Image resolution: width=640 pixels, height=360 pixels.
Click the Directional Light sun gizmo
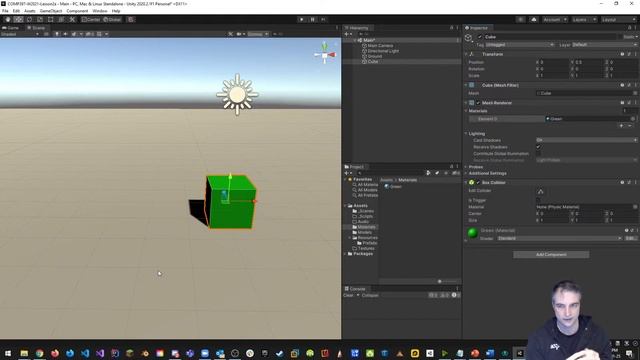237,94
